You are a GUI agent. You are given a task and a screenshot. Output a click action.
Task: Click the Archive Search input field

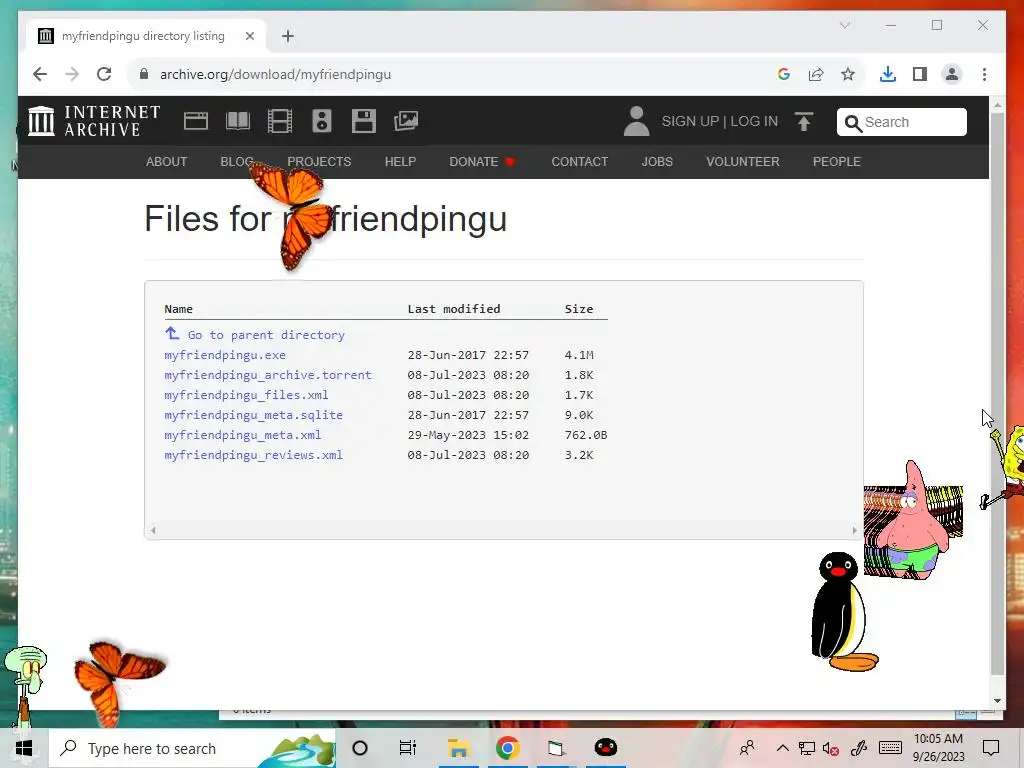click(x=901, y=122)
